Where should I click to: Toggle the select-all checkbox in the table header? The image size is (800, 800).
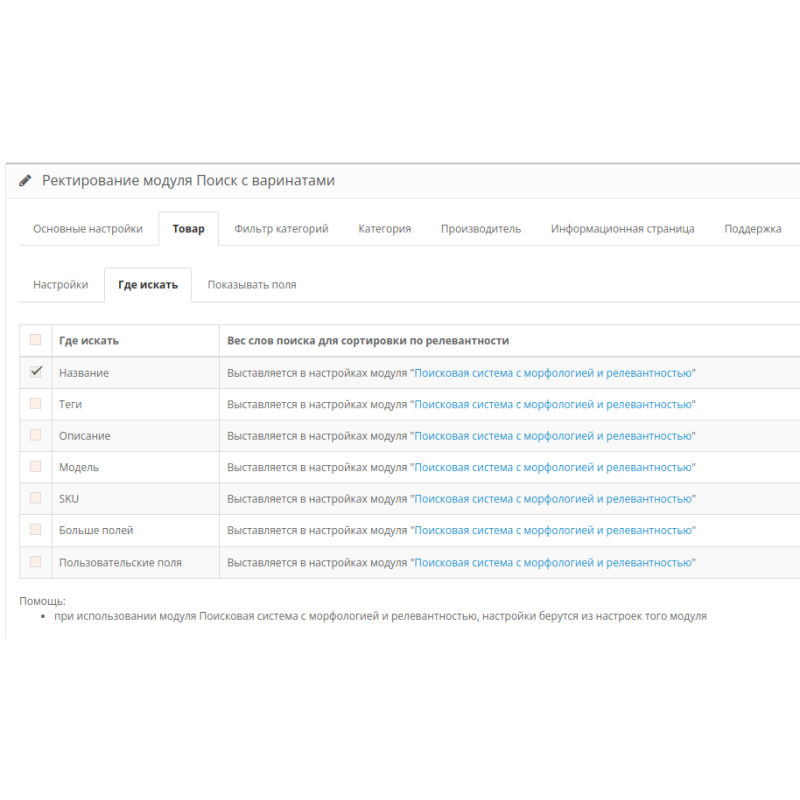pos(35,340)
